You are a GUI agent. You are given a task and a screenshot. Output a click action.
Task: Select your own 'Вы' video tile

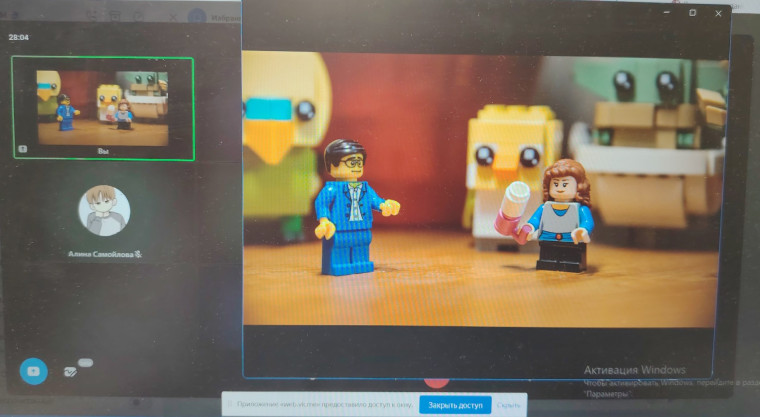[x=103, y=108]
